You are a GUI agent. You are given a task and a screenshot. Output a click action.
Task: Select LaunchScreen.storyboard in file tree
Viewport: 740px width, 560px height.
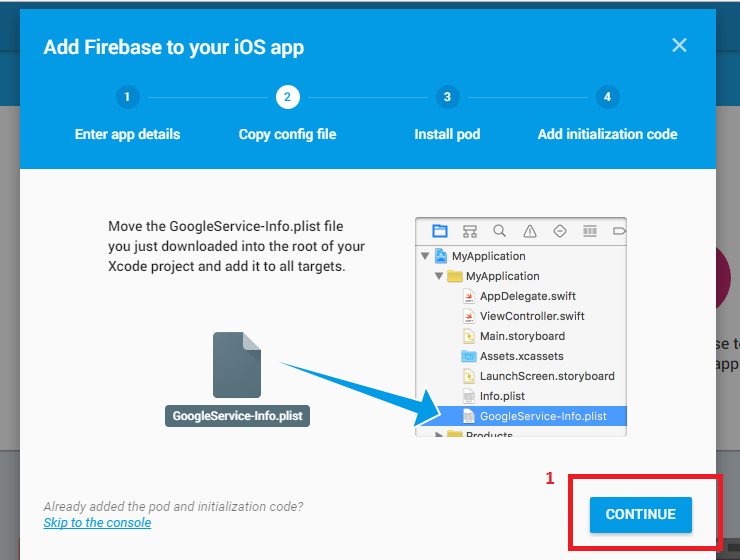tap(547, 376)
